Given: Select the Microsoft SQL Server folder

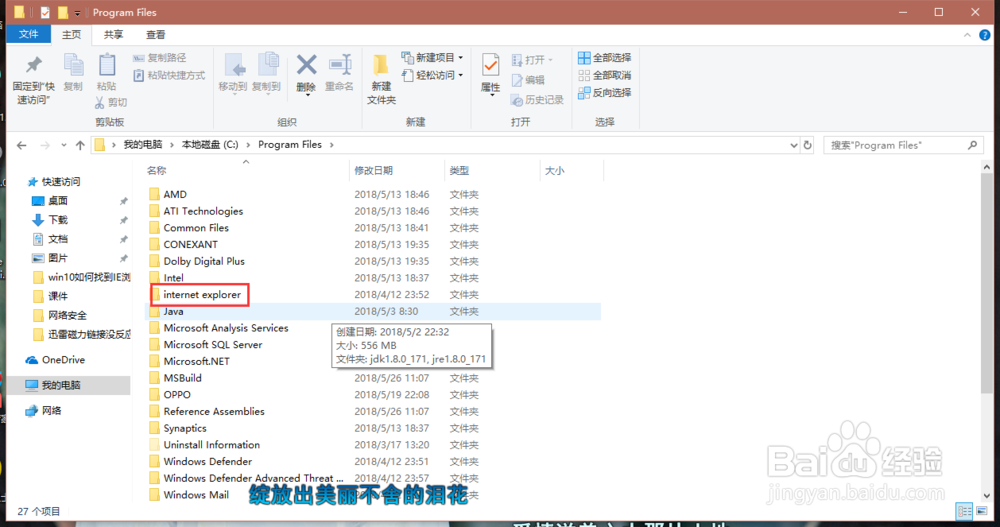Looking at the screenshot, I should coord(205,345).
